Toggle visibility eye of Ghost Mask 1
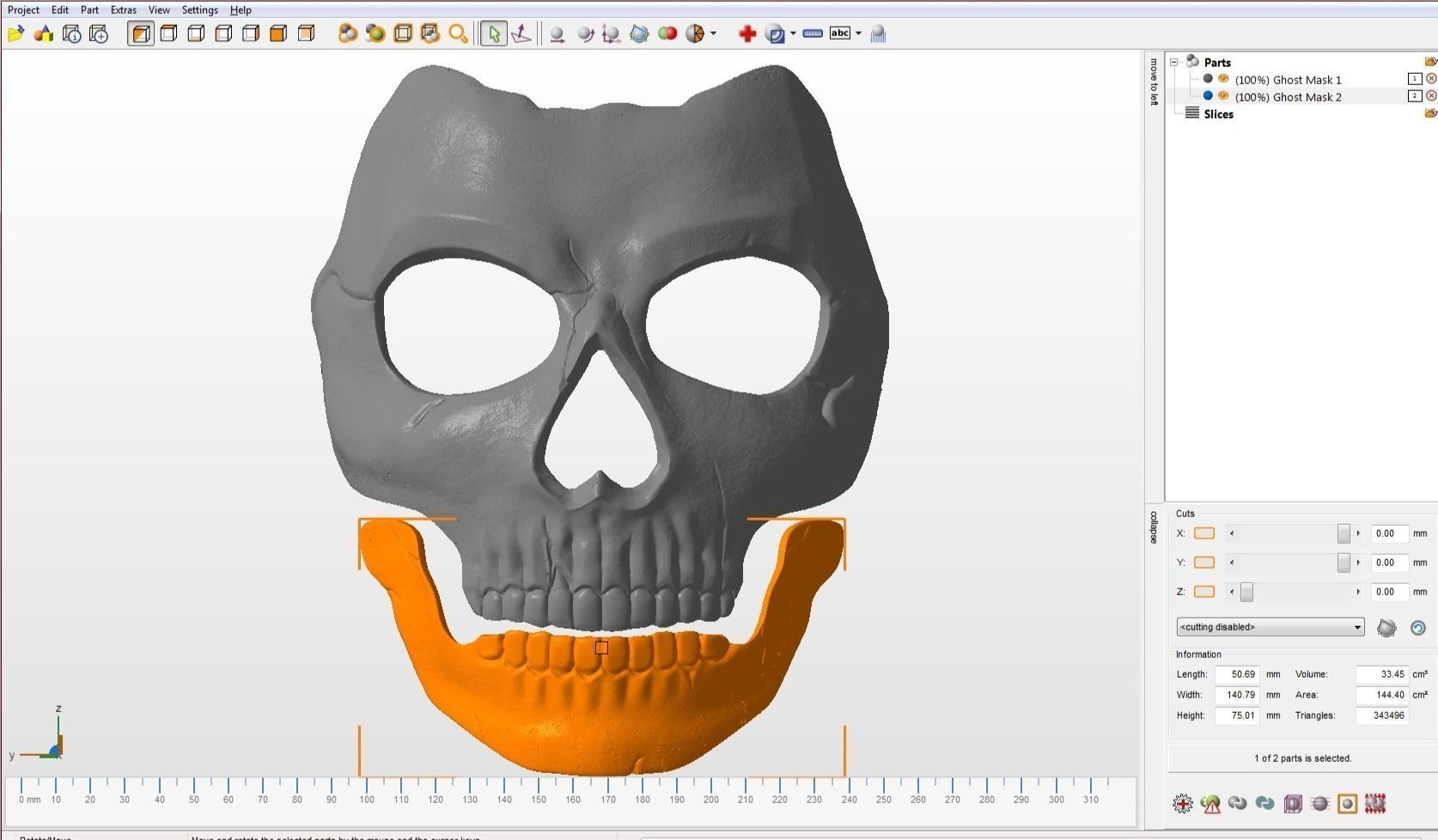This screenshot has width=1438, height=840. [1223, 79]
